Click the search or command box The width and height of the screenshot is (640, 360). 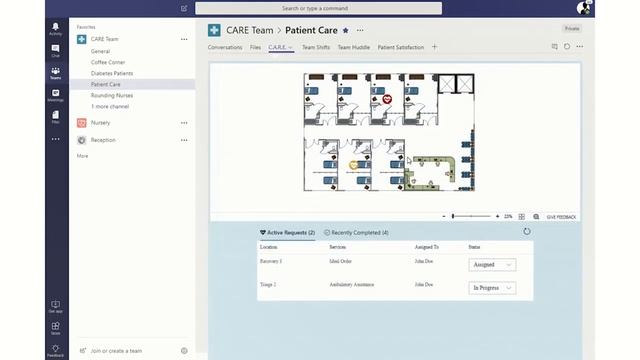click(318, 8)
